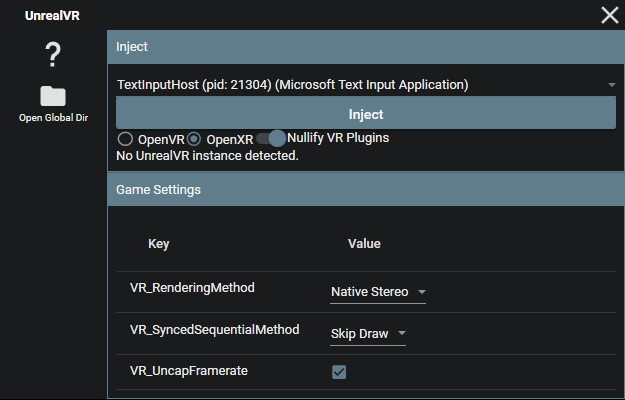The height and width of the screenshot is (400, 625).
Task: Click the question mark help icon
Action: (53, 56)
